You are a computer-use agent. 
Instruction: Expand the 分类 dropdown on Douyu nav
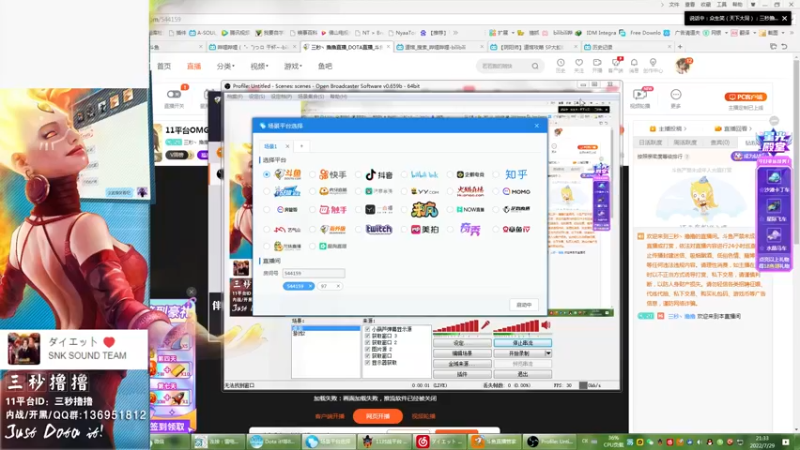point(226,66)
